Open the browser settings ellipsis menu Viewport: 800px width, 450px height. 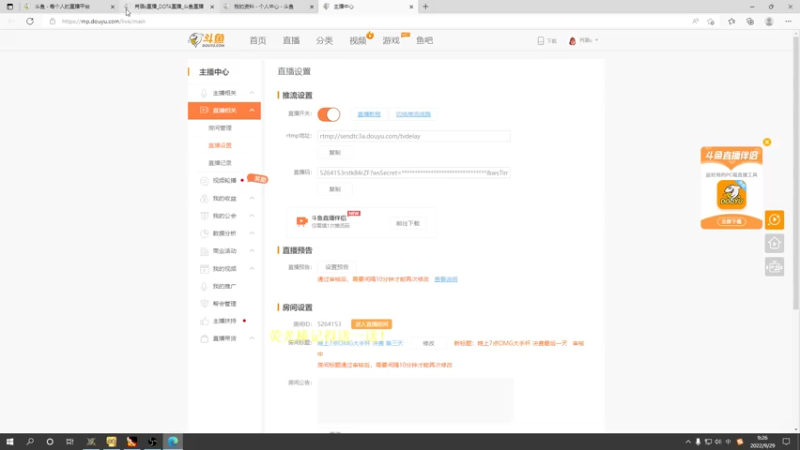[788, 21]
